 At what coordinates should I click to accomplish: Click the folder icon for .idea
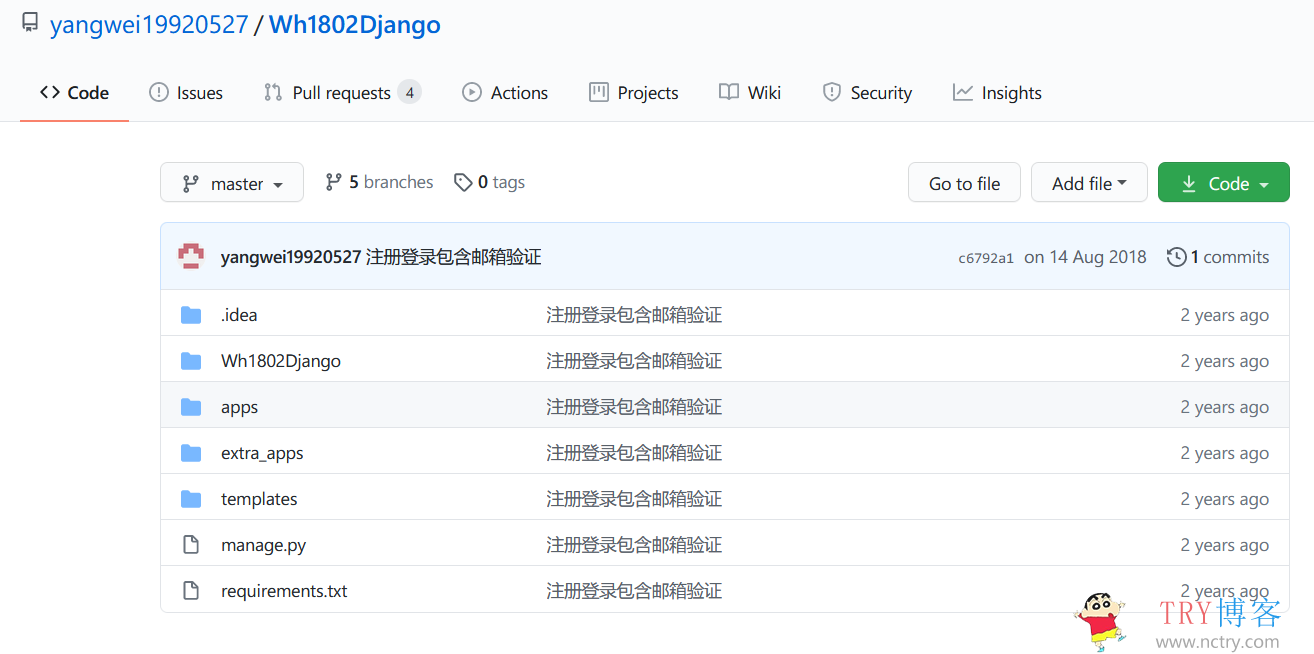(x=191, y=315)
